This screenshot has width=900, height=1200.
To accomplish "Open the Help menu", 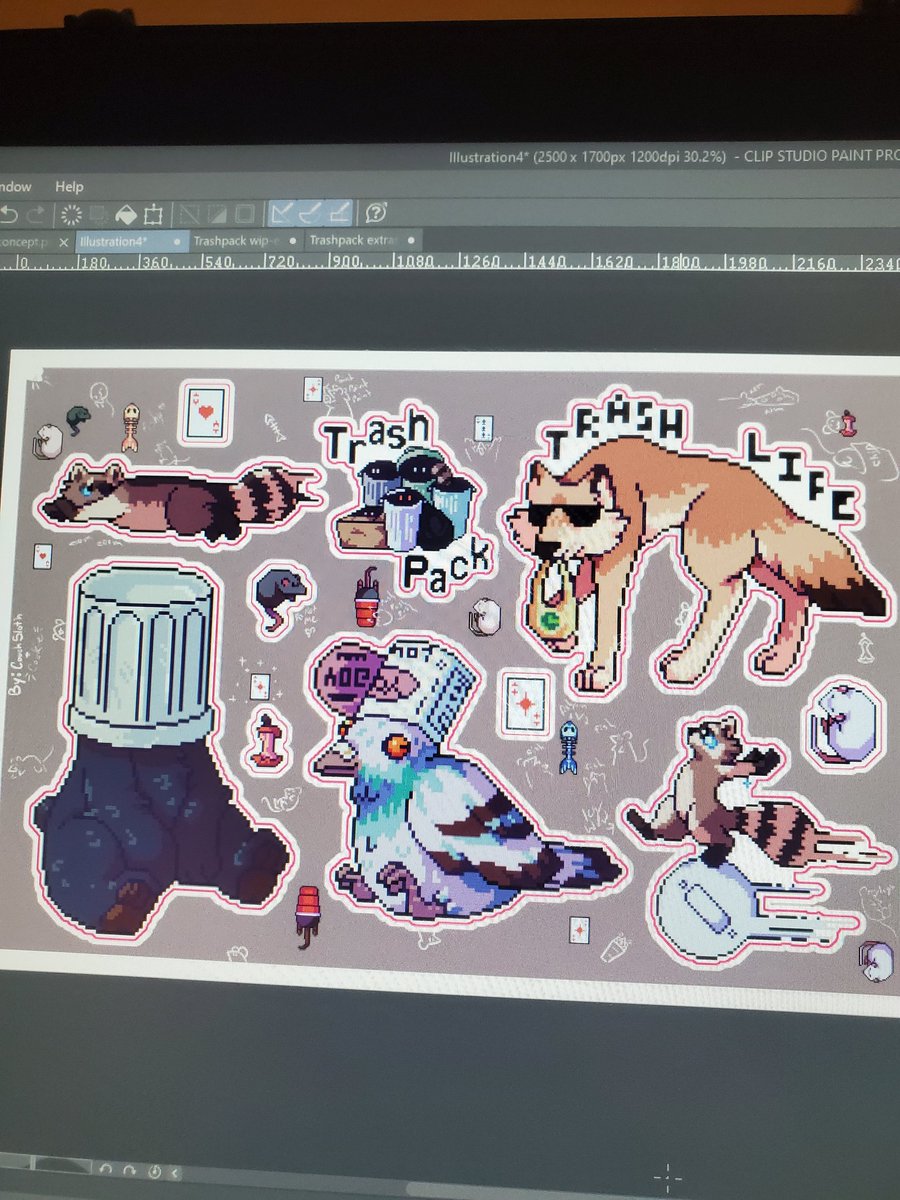I will (x=70, y=187).
